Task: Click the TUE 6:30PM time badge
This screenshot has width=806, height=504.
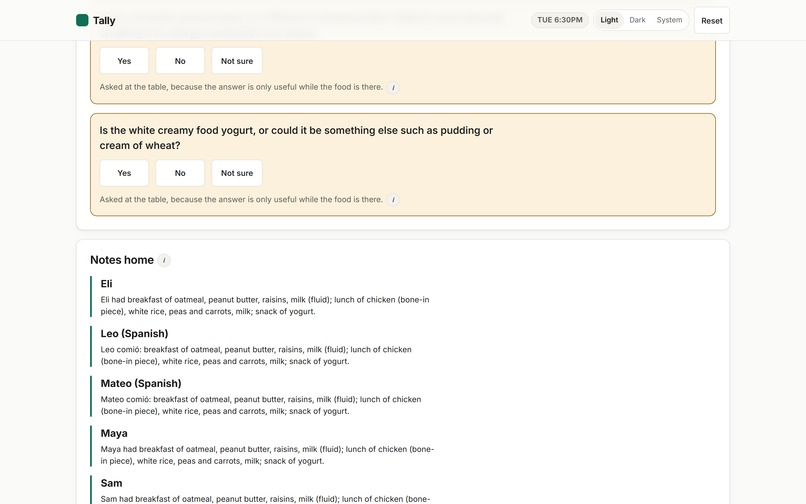Action: (560, 20)
